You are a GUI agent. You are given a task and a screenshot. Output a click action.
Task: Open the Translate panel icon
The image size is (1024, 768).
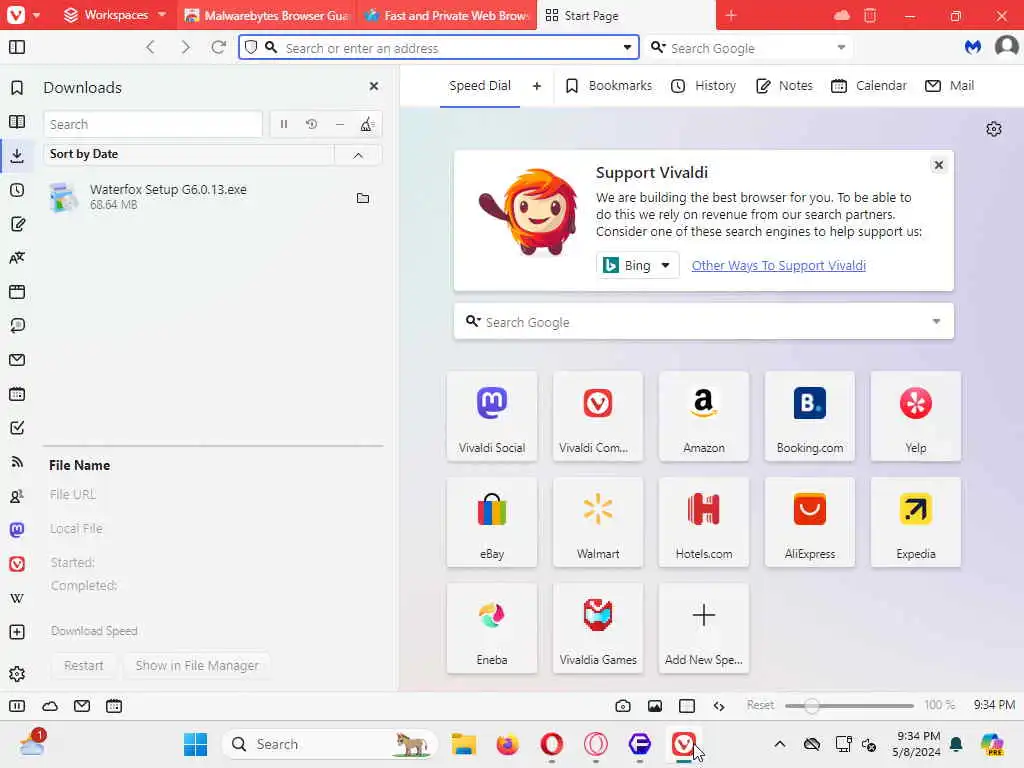[17, 258]
